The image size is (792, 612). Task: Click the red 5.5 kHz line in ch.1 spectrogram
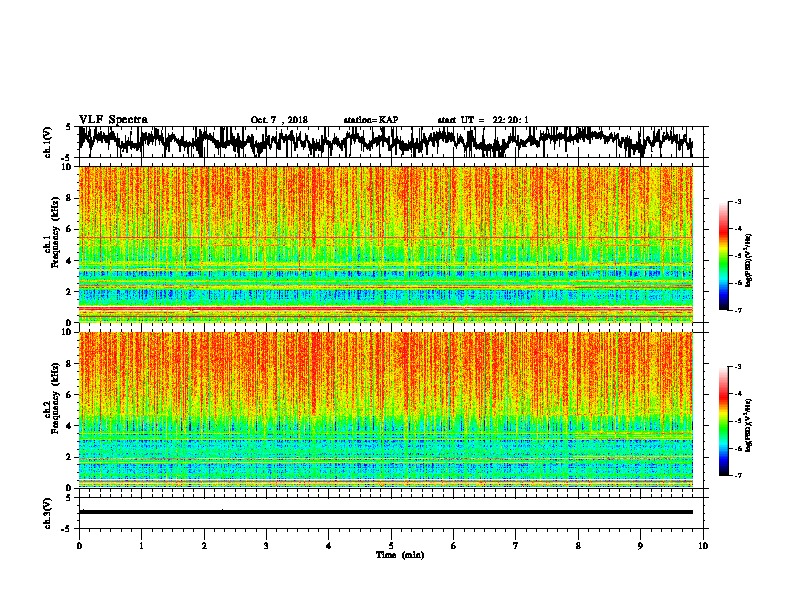[x=386, y=238]
